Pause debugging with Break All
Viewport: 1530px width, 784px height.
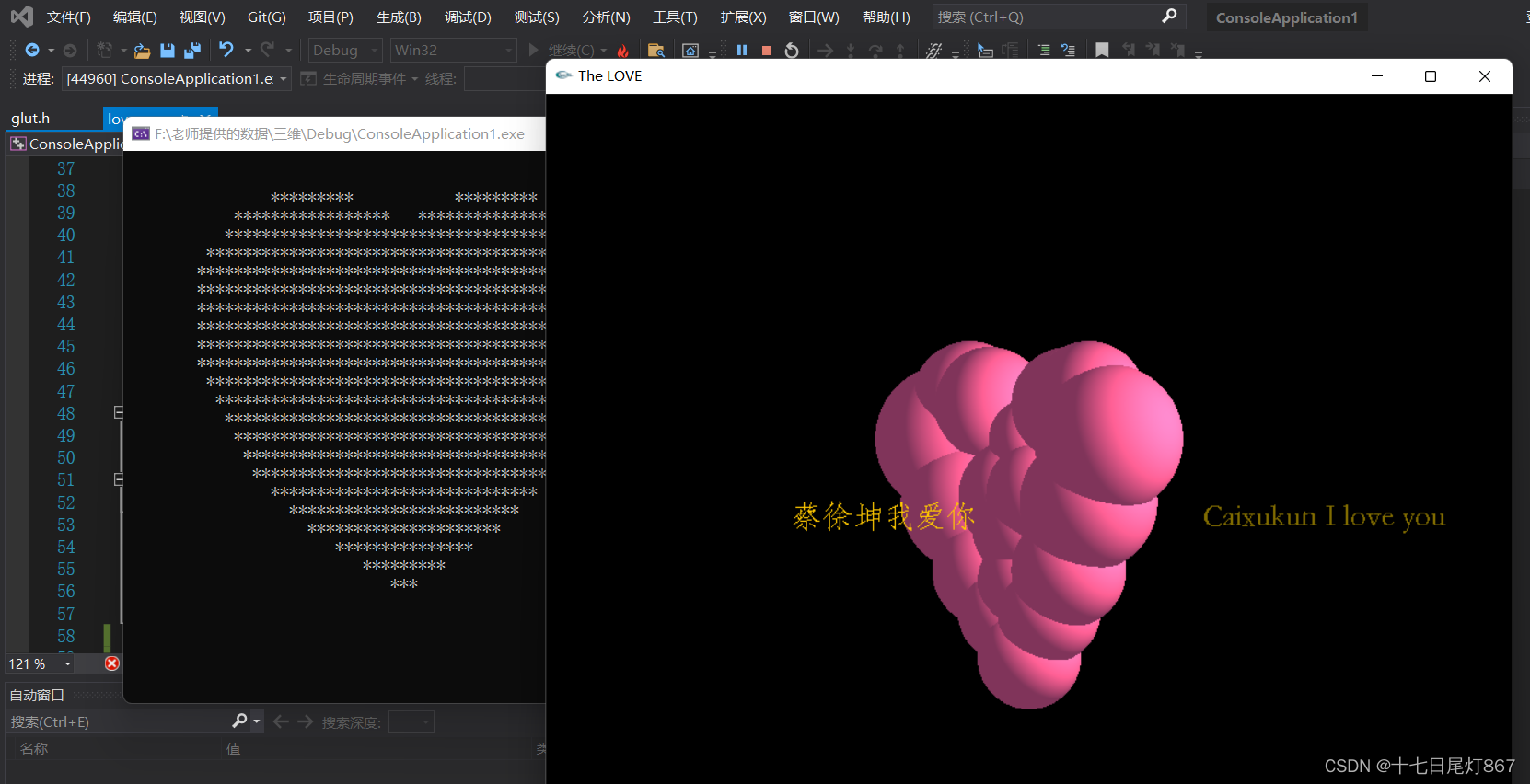(742, 50)
